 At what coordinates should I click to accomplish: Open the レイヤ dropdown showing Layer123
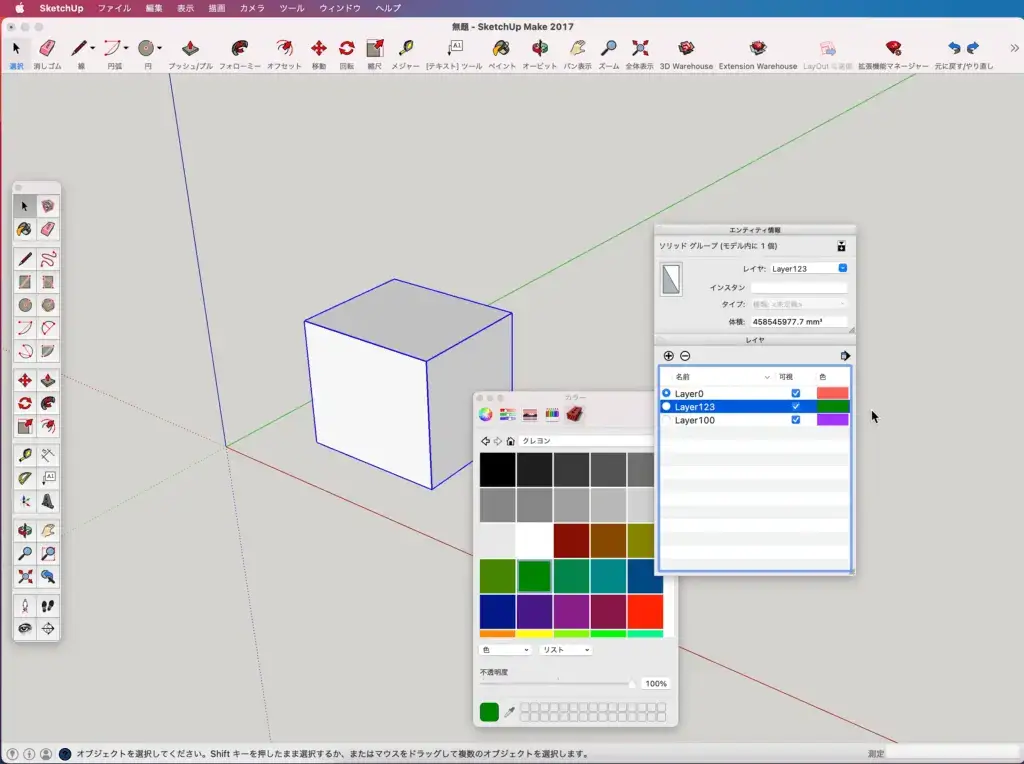808,268
